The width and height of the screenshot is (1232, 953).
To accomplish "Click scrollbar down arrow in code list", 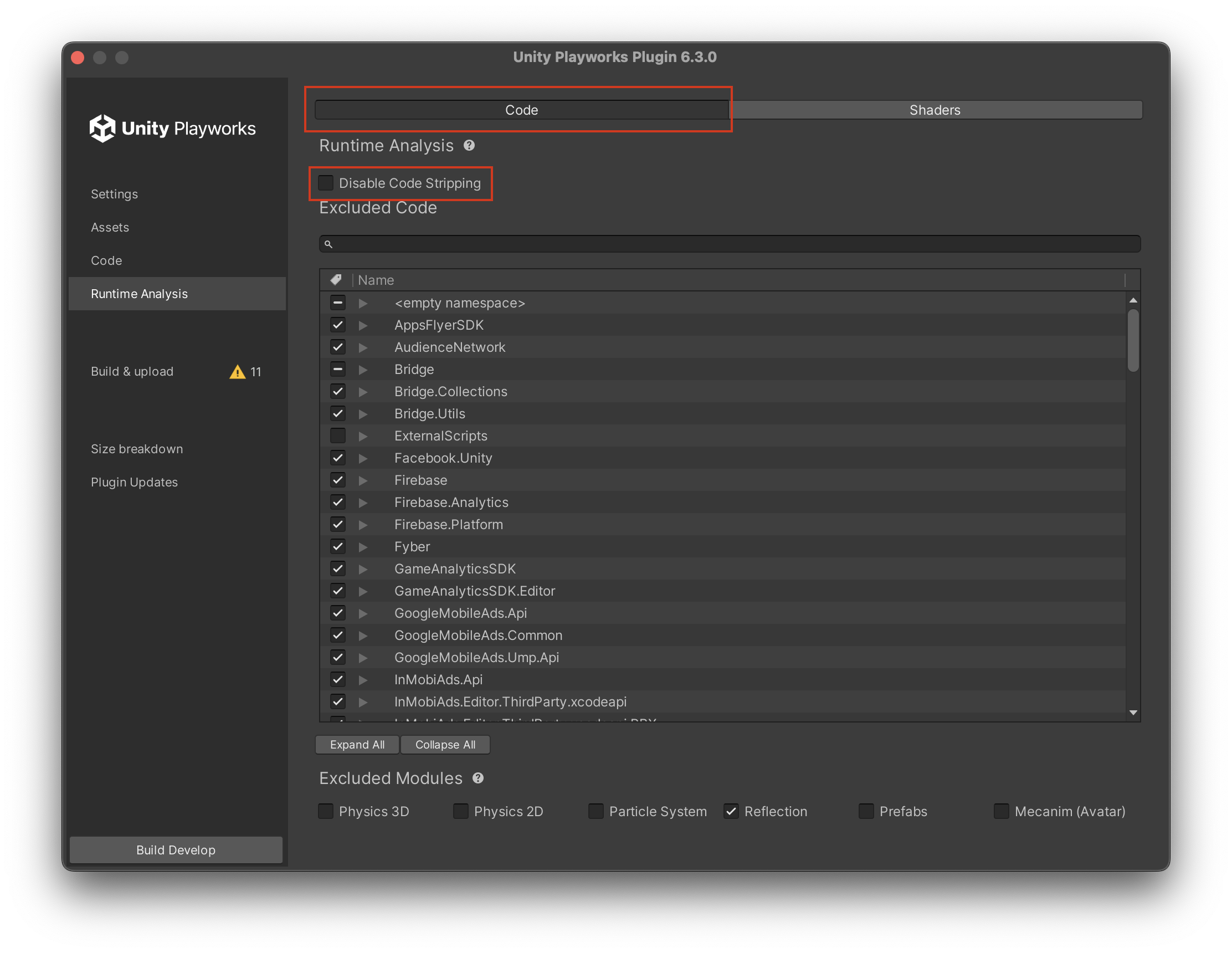I will [1133, 713].
